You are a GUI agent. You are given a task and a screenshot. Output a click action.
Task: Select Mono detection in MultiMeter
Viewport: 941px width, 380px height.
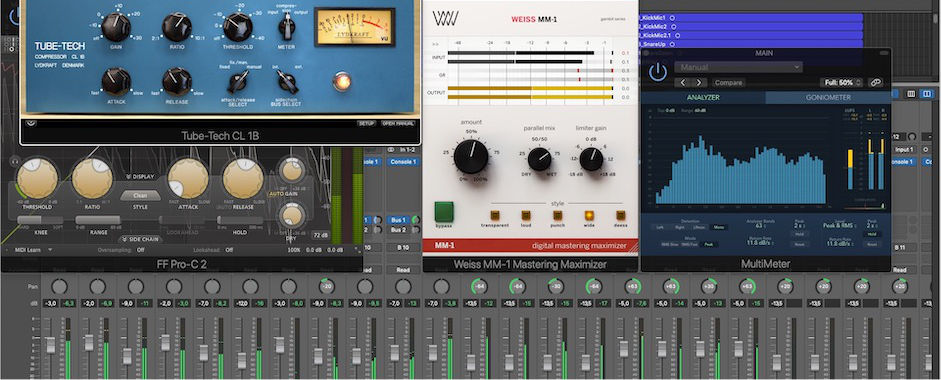pyautogui.click(x=718, y=227)
